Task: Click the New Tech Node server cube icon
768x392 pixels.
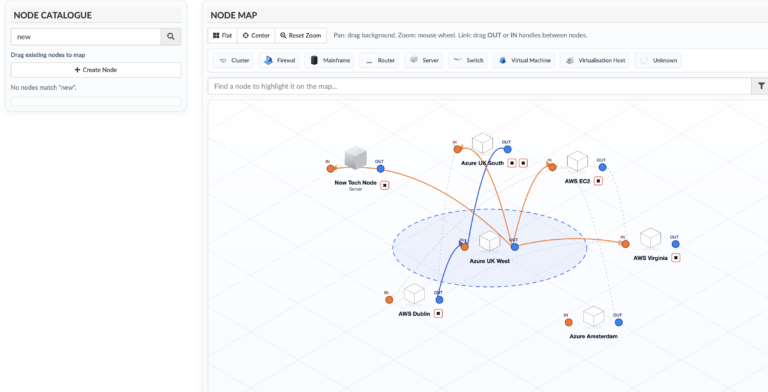Action: click(x=356, y=158)
